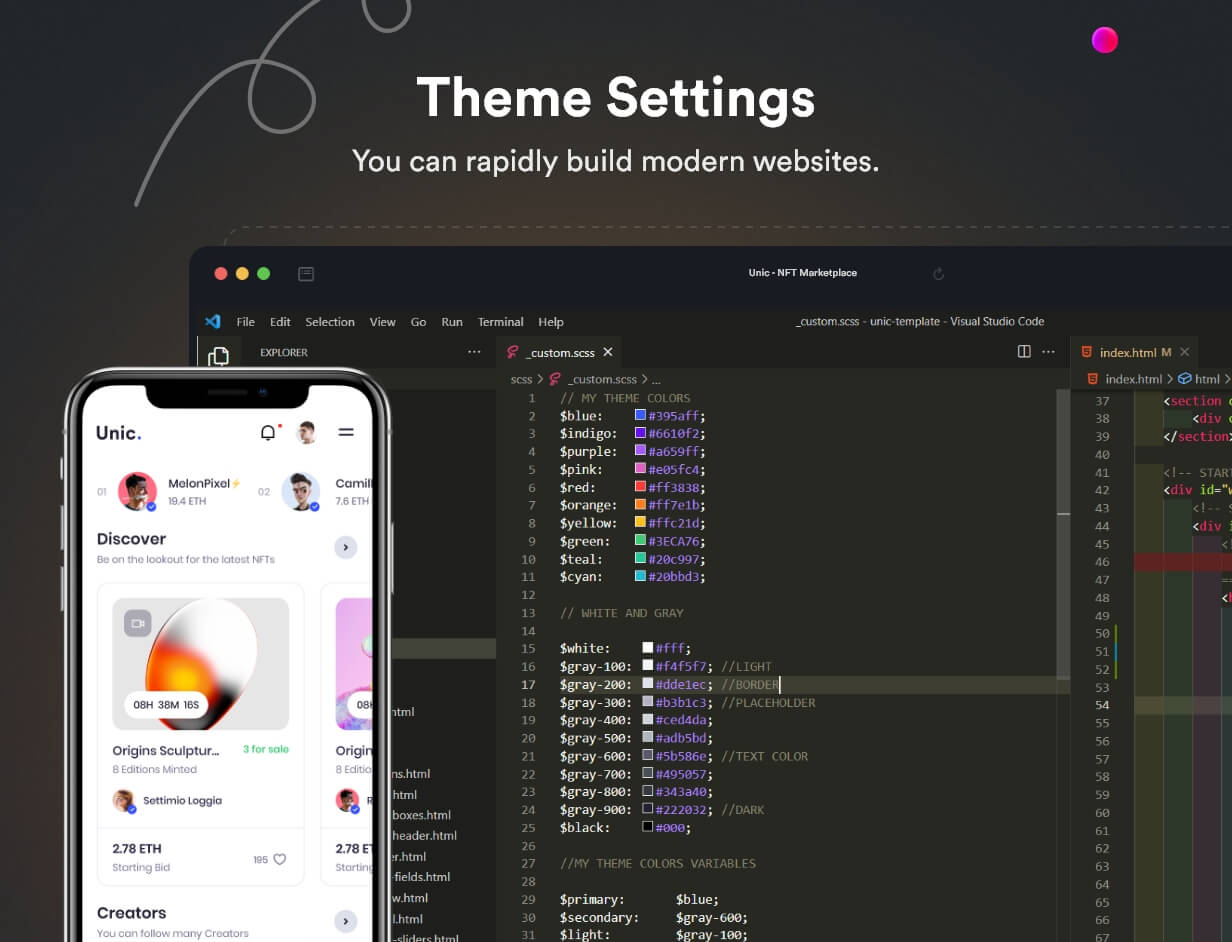Open the notification bell in the Unic app
This screenshot has width=1232, height=942.
pos(266,432)
